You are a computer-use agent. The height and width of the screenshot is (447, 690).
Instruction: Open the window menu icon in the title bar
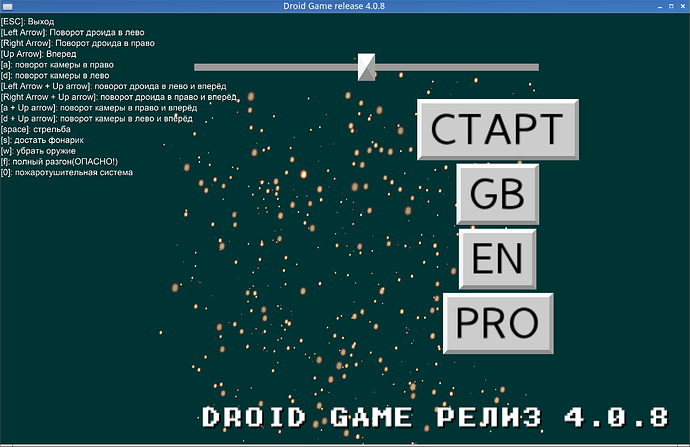9,7
